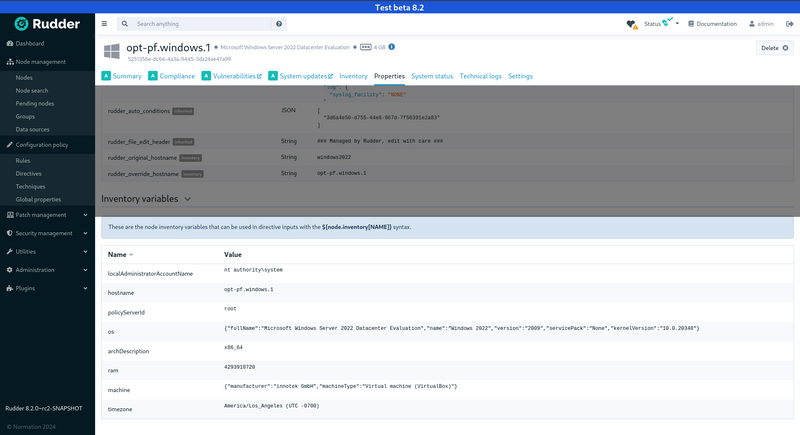Switch to the Summary tab
Screen dimensions: 800x435
tap(121, 76)
